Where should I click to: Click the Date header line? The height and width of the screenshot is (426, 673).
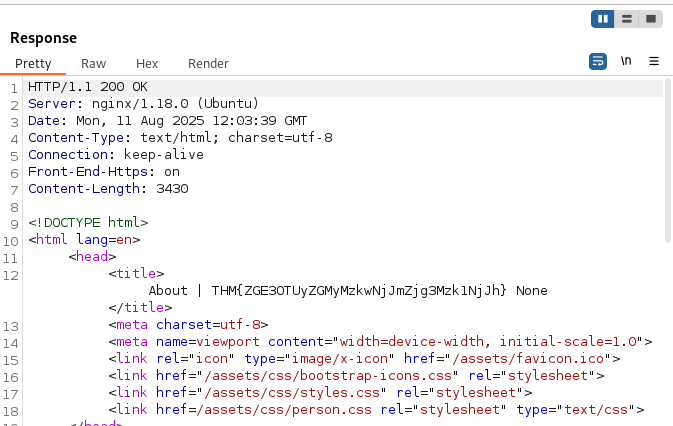pyautogui.click(x=167, y=121)
